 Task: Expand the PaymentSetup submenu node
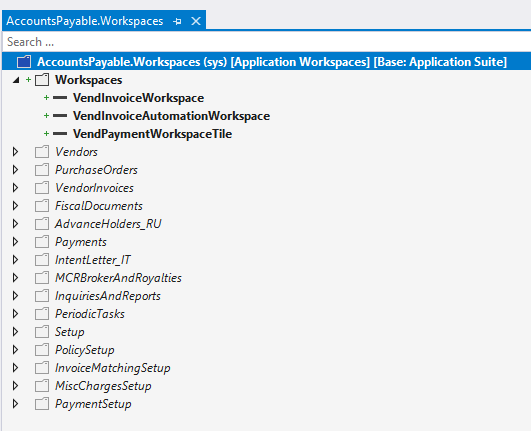tap(15, 404)
